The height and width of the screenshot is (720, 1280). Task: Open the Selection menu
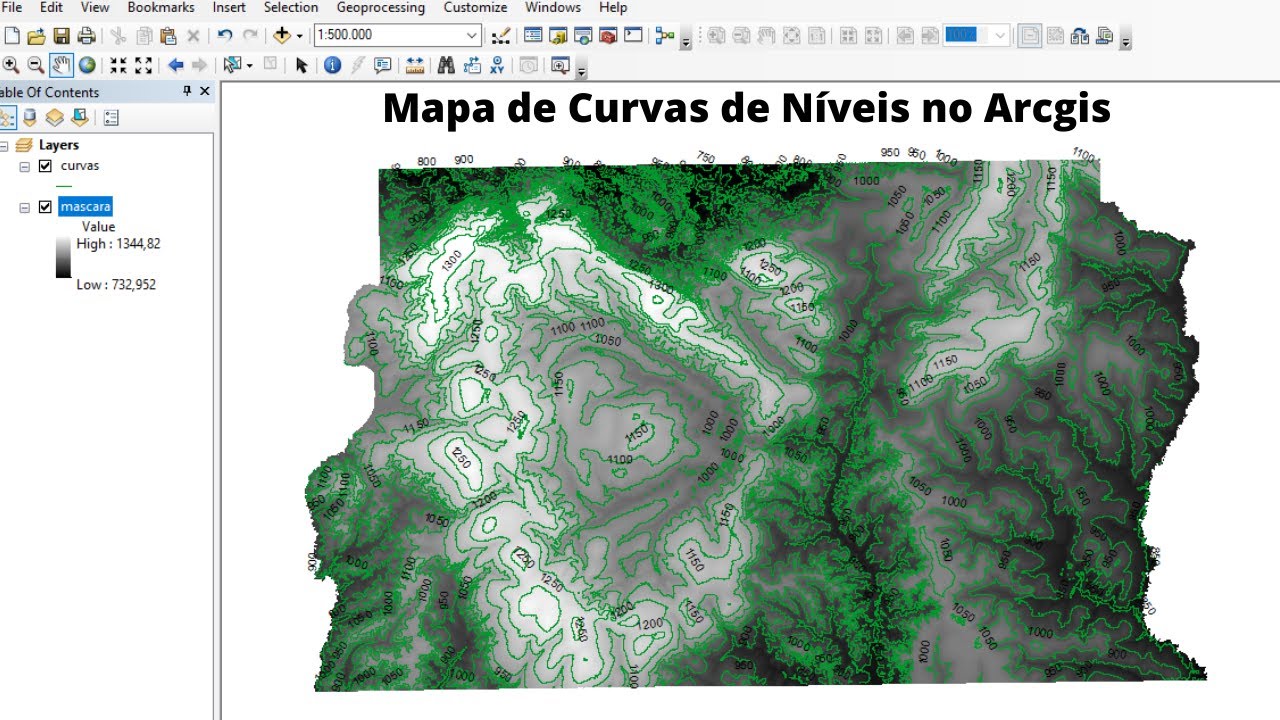[291, 7]
